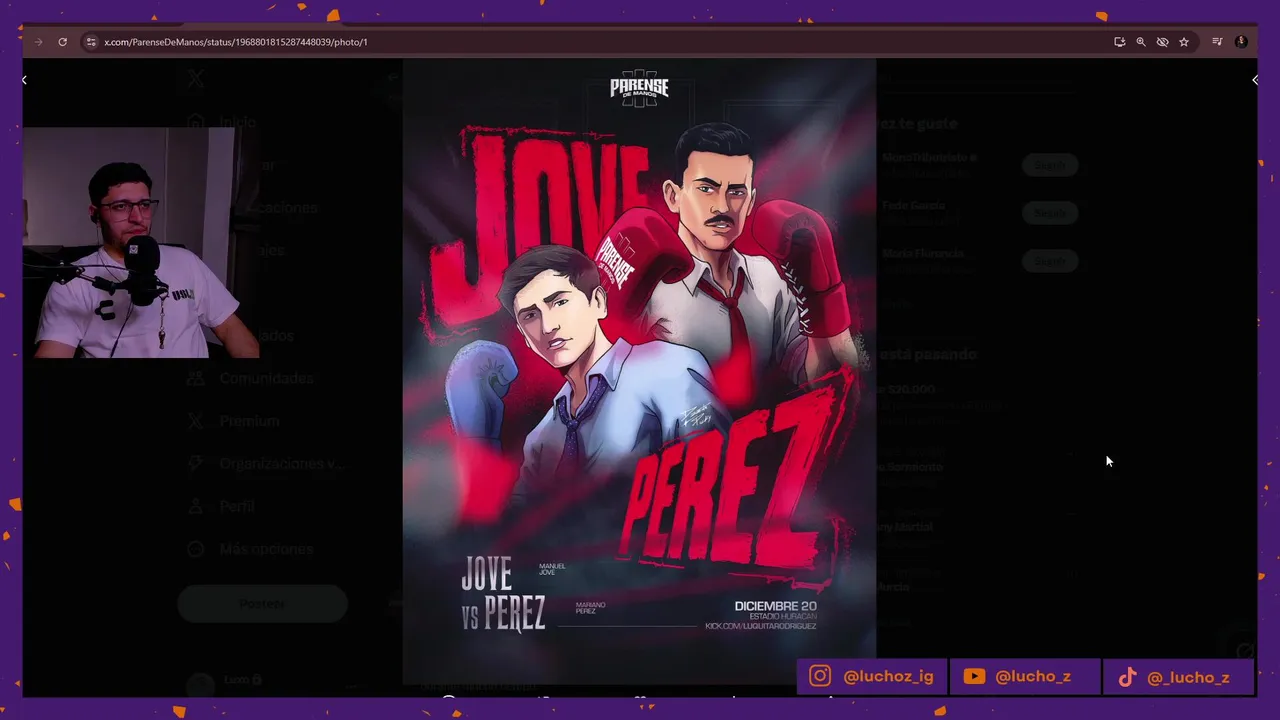Open Premium in the dimmed X sidebar
Image resolution: width=1280 pixels, height=720 pixels.
click(x=235, y=421)
